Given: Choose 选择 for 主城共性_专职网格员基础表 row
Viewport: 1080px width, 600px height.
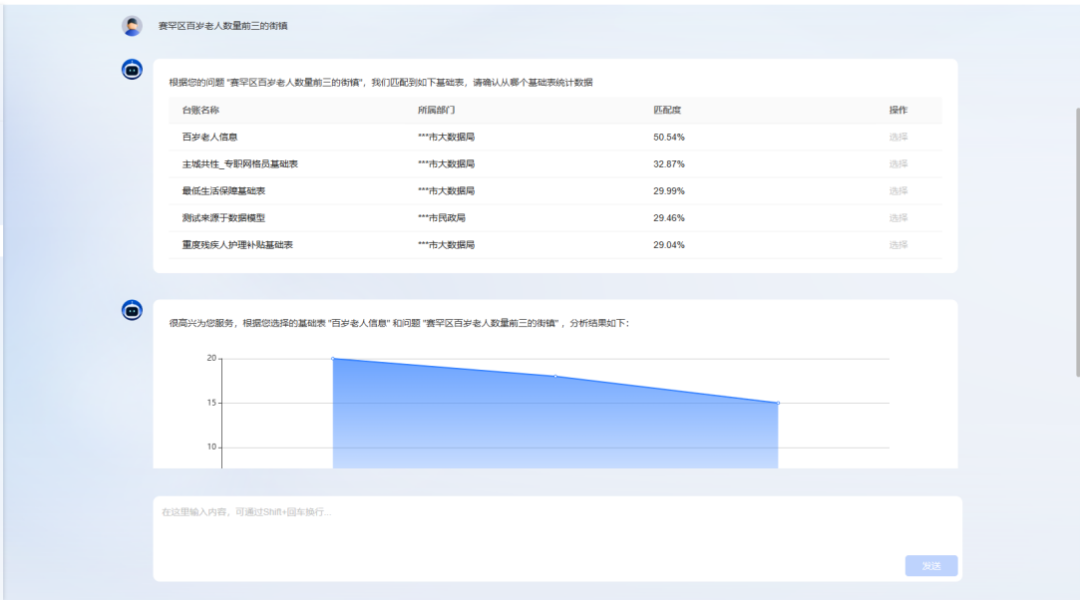Looking at the screenshot, I should (x=897, y=164).
